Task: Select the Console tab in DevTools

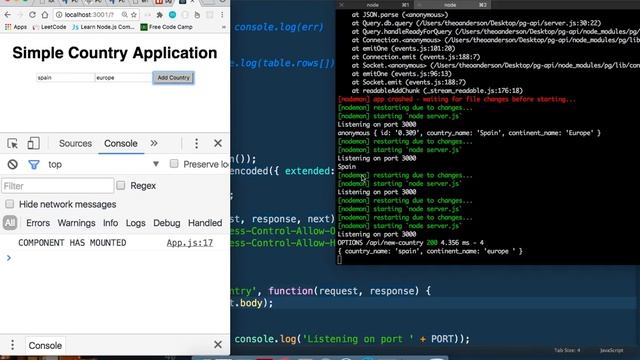Action: click(x=121, y=144)
